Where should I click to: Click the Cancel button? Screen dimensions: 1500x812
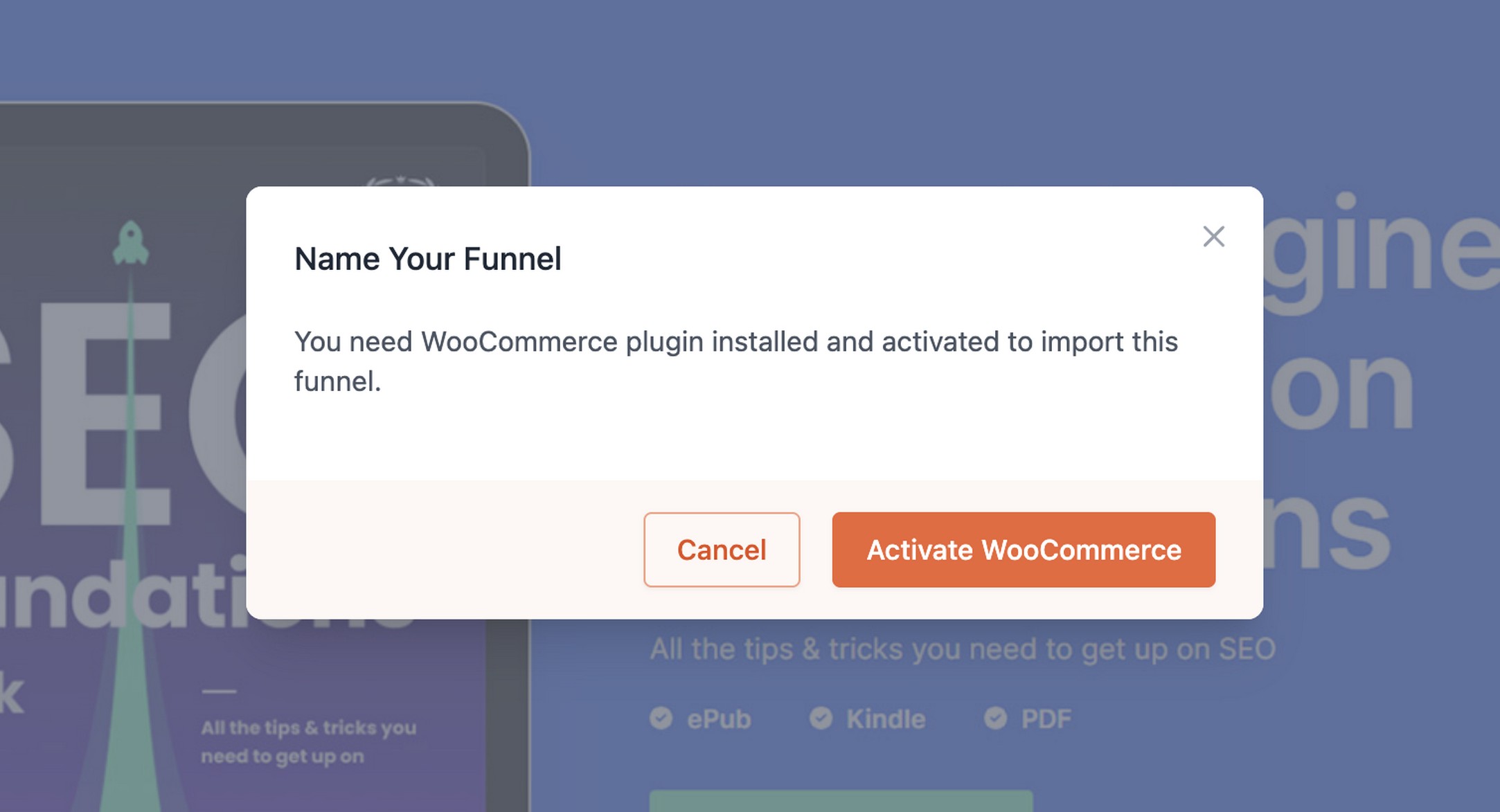pos(722,550)
